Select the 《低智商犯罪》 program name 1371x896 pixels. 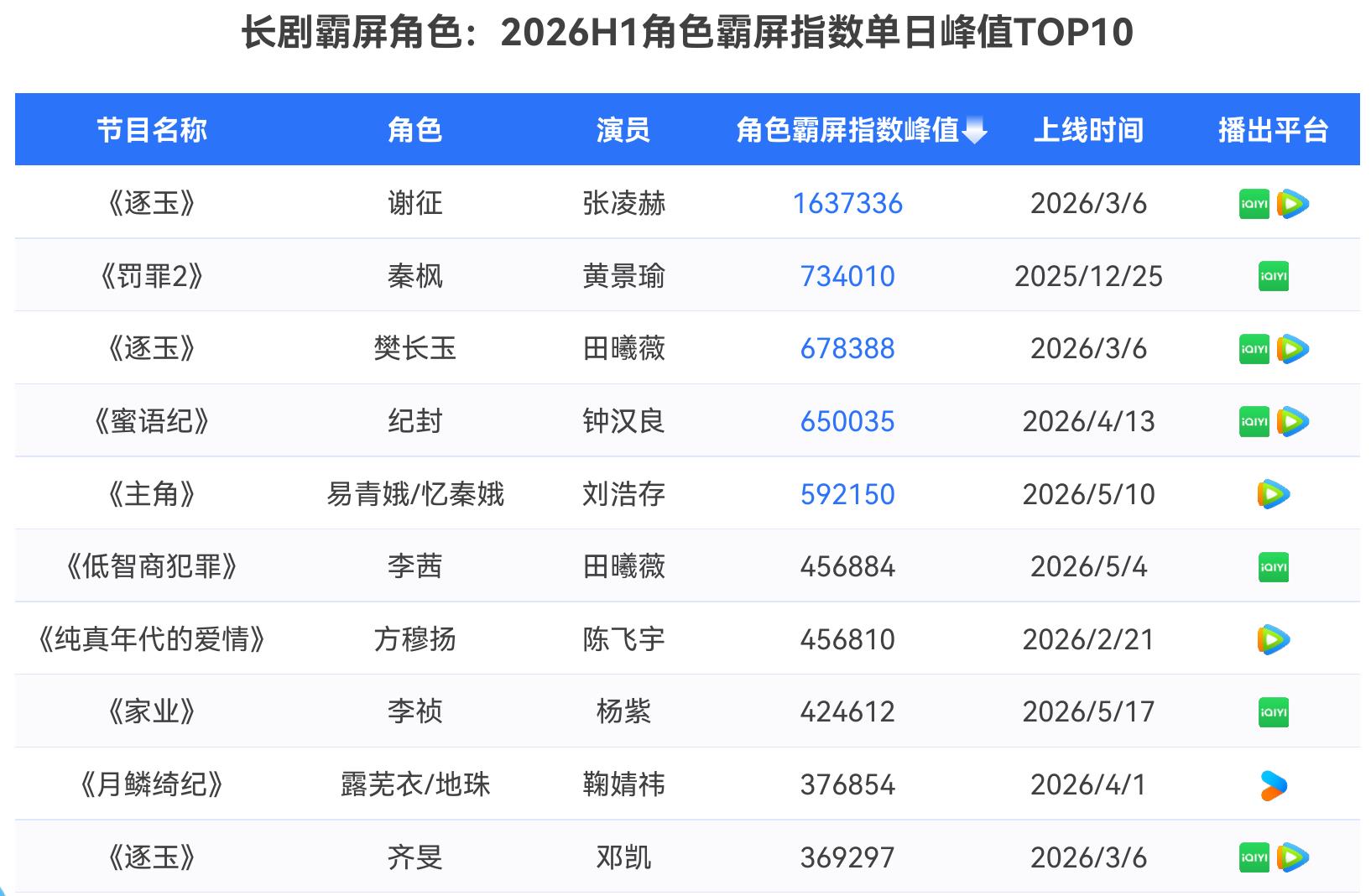tap(152, 567)
